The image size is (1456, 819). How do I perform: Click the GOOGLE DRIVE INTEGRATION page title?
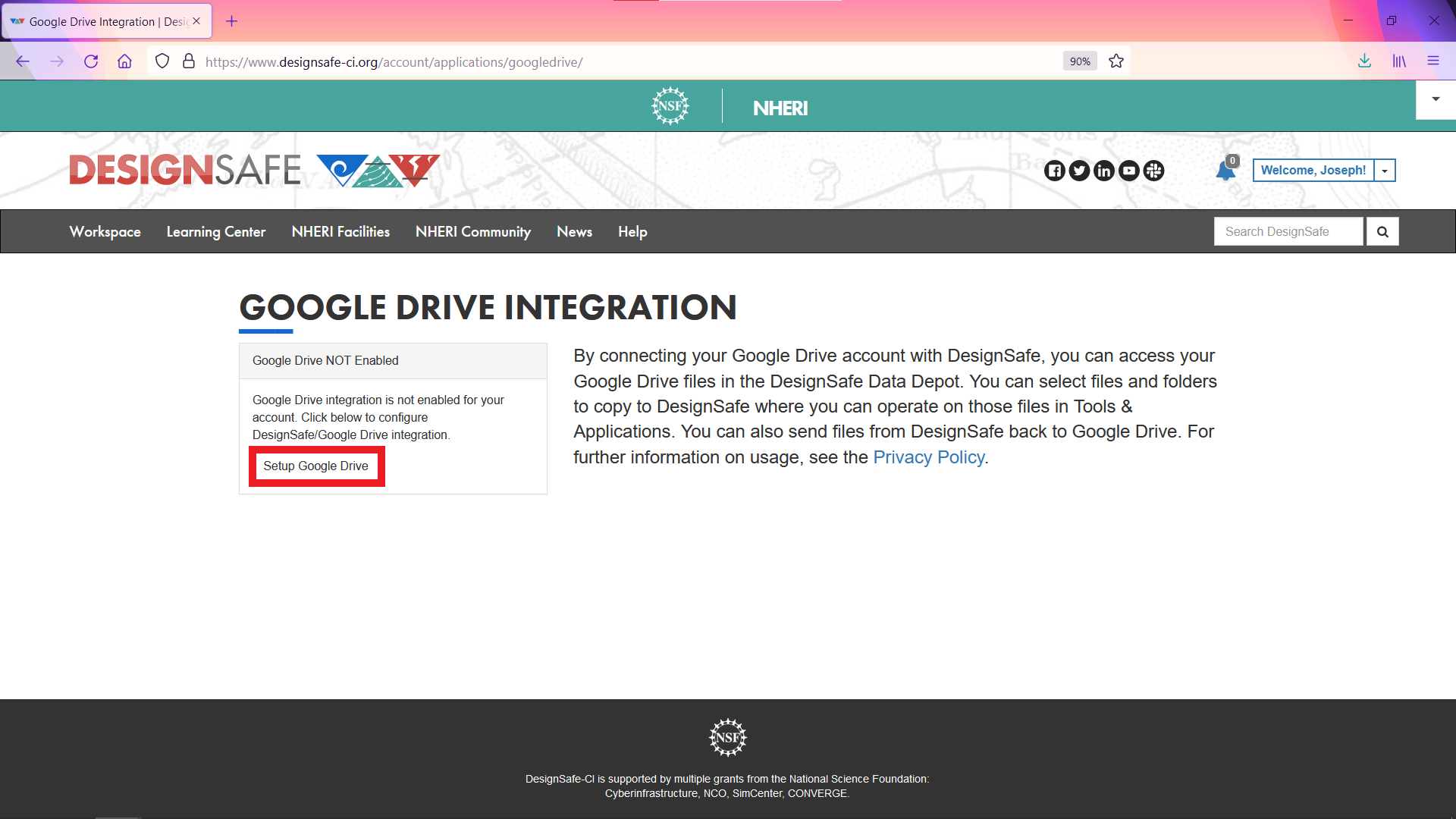488,307
